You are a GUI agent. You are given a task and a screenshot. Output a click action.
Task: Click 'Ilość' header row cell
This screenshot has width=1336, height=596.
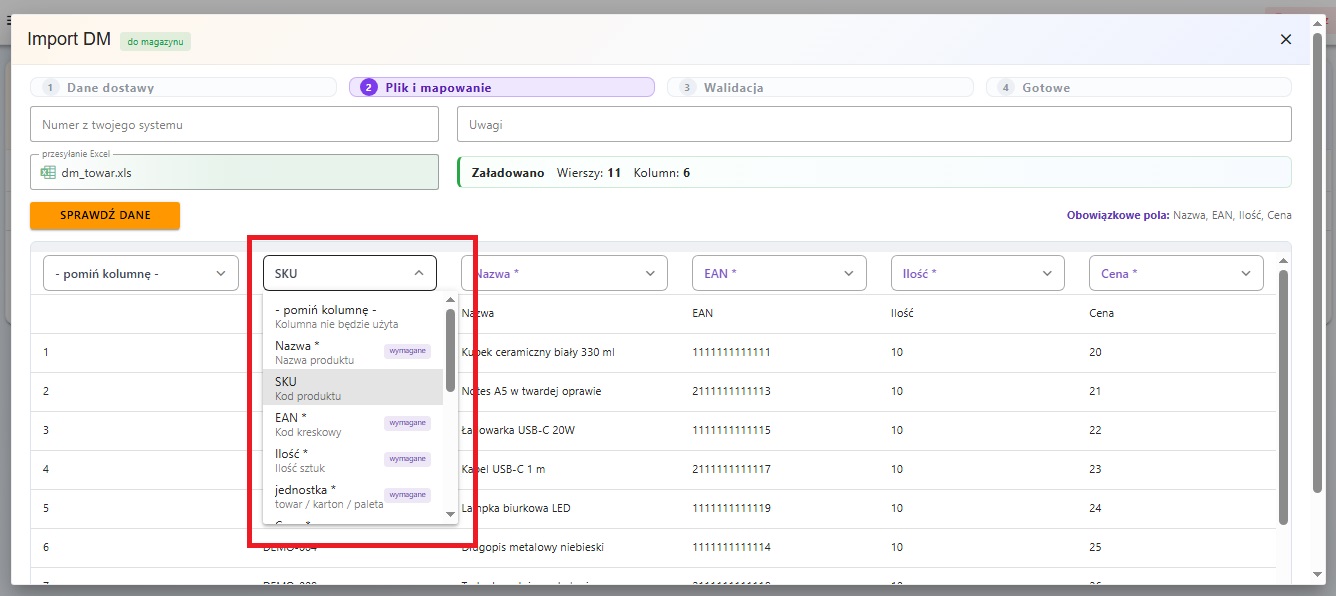tap(902, 313)
